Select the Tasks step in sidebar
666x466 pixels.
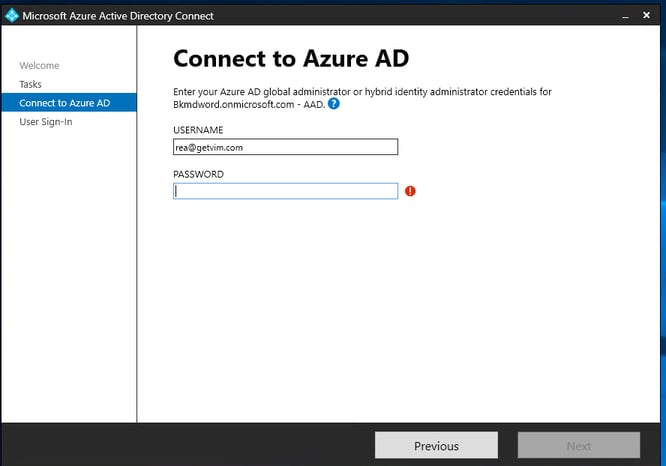tap(30, 84)
